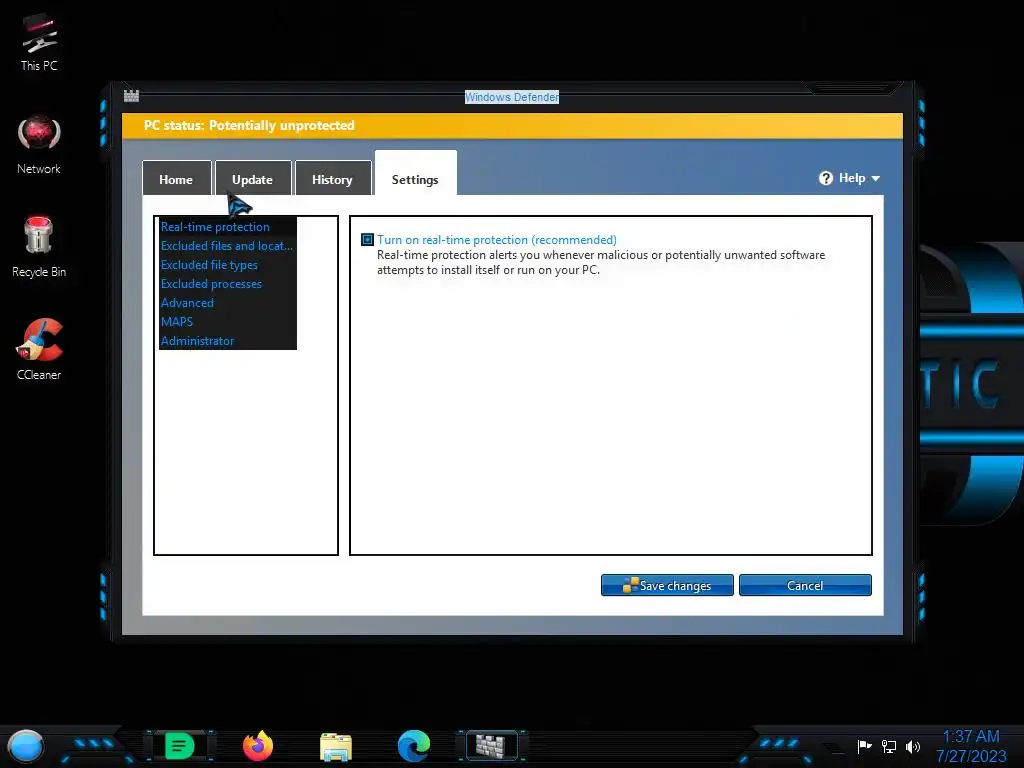Open the Network desktop icon
Screen dimensions: 1024x768
click(39, 144)
